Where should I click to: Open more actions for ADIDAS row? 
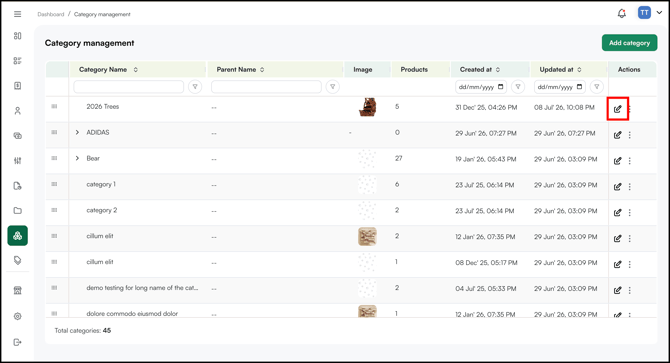(629, 135)
